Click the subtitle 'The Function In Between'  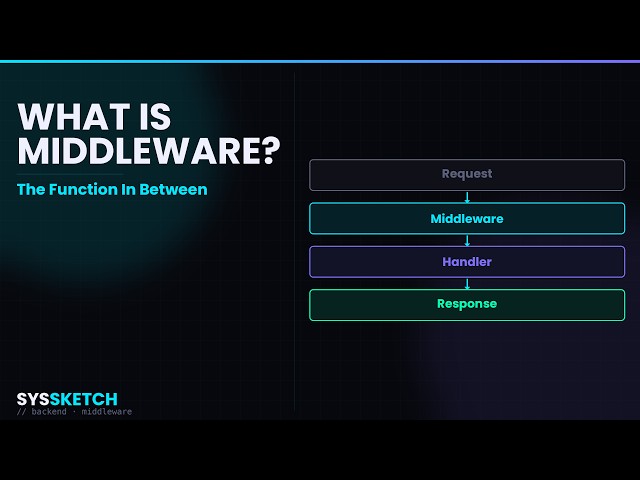112,189
